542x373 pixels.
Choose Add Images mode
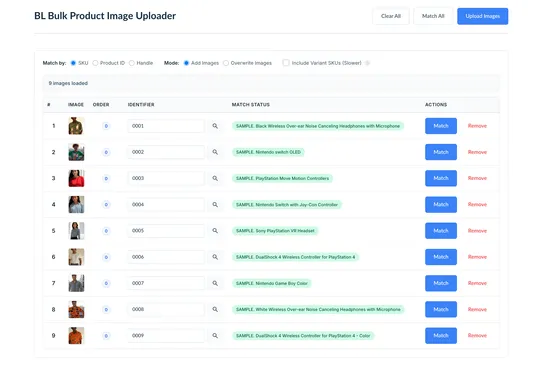[x=186, y=63]
